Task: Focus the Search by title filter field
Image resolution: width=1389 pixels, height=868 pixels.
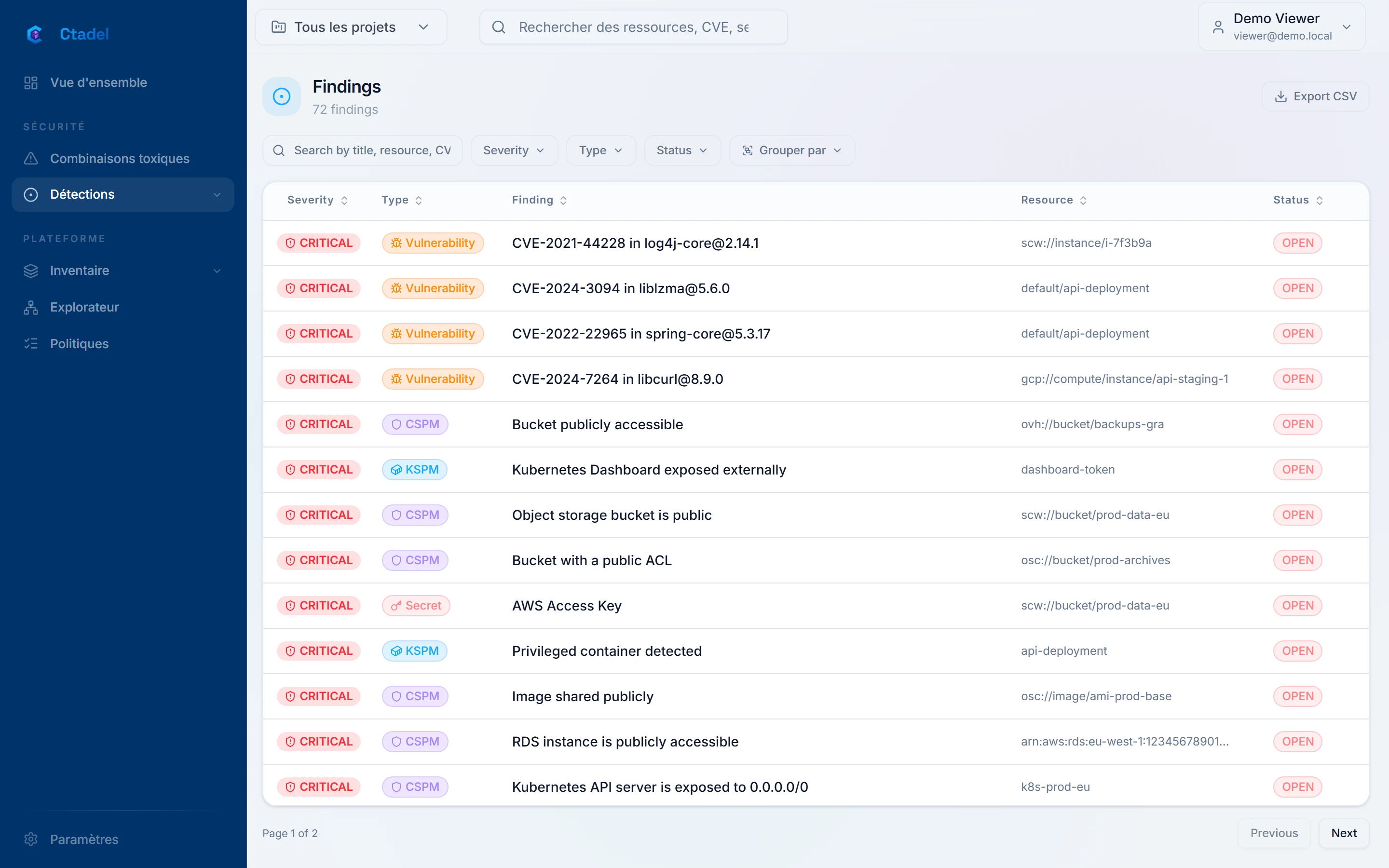Action: pos(362,150)
